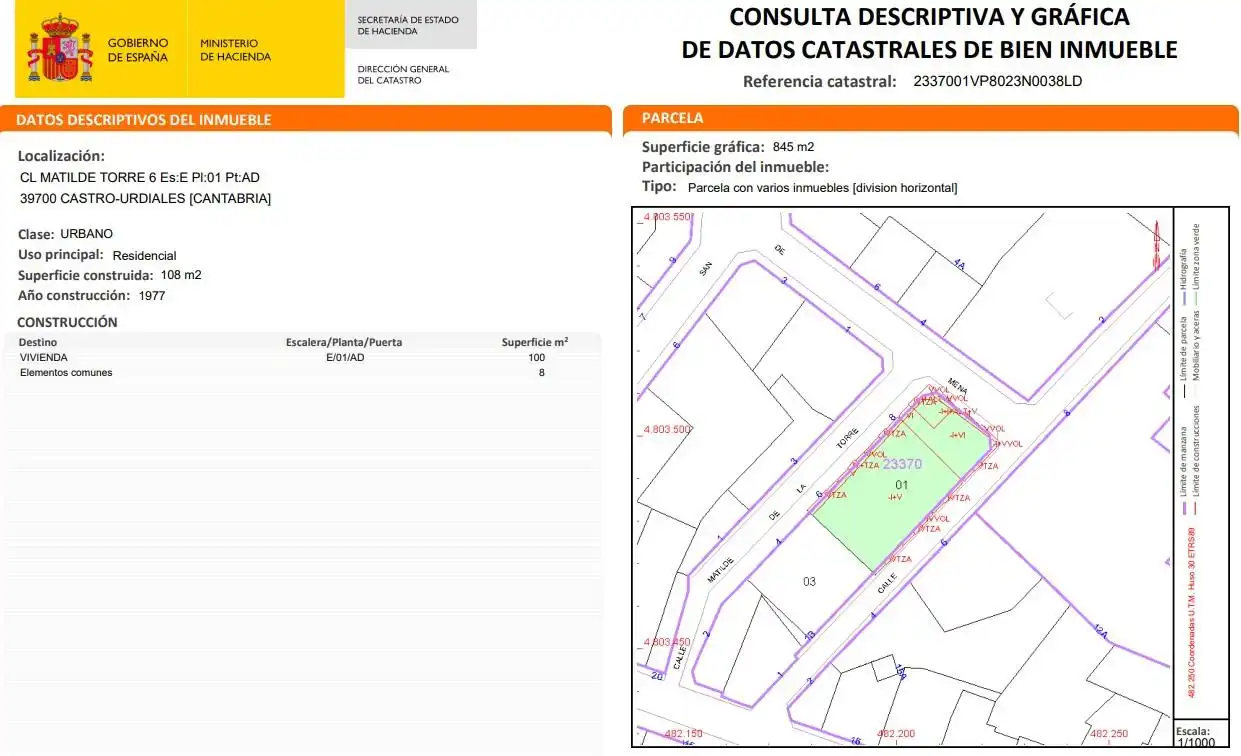Select the VIVIENDA table cell
This screenshot has width=1241, height=756.
pyautogui.click(x=44, y=357)
